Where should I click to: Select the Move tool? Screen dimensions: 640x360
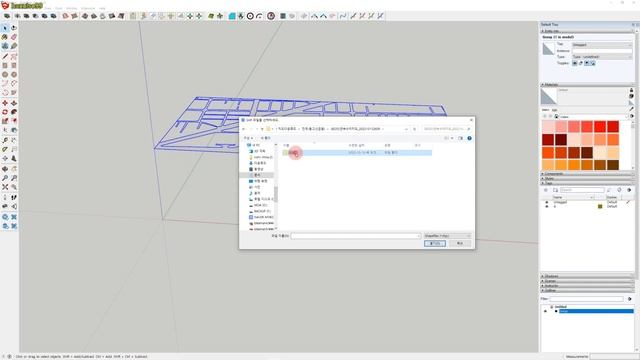[x=5, y=103]
